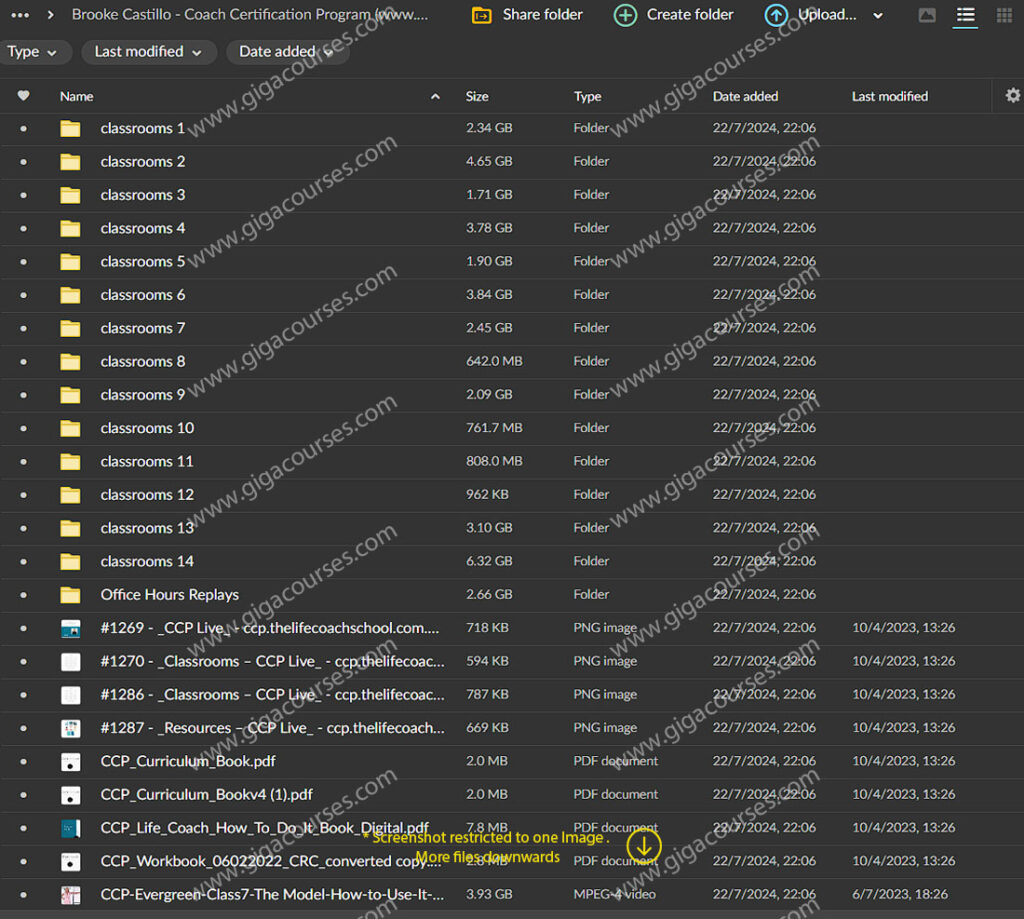Viewport: 1024px width, 919px height.
Task: Click the Upload arrow icon
Action: pyautogui.click(x=776, y=15)
